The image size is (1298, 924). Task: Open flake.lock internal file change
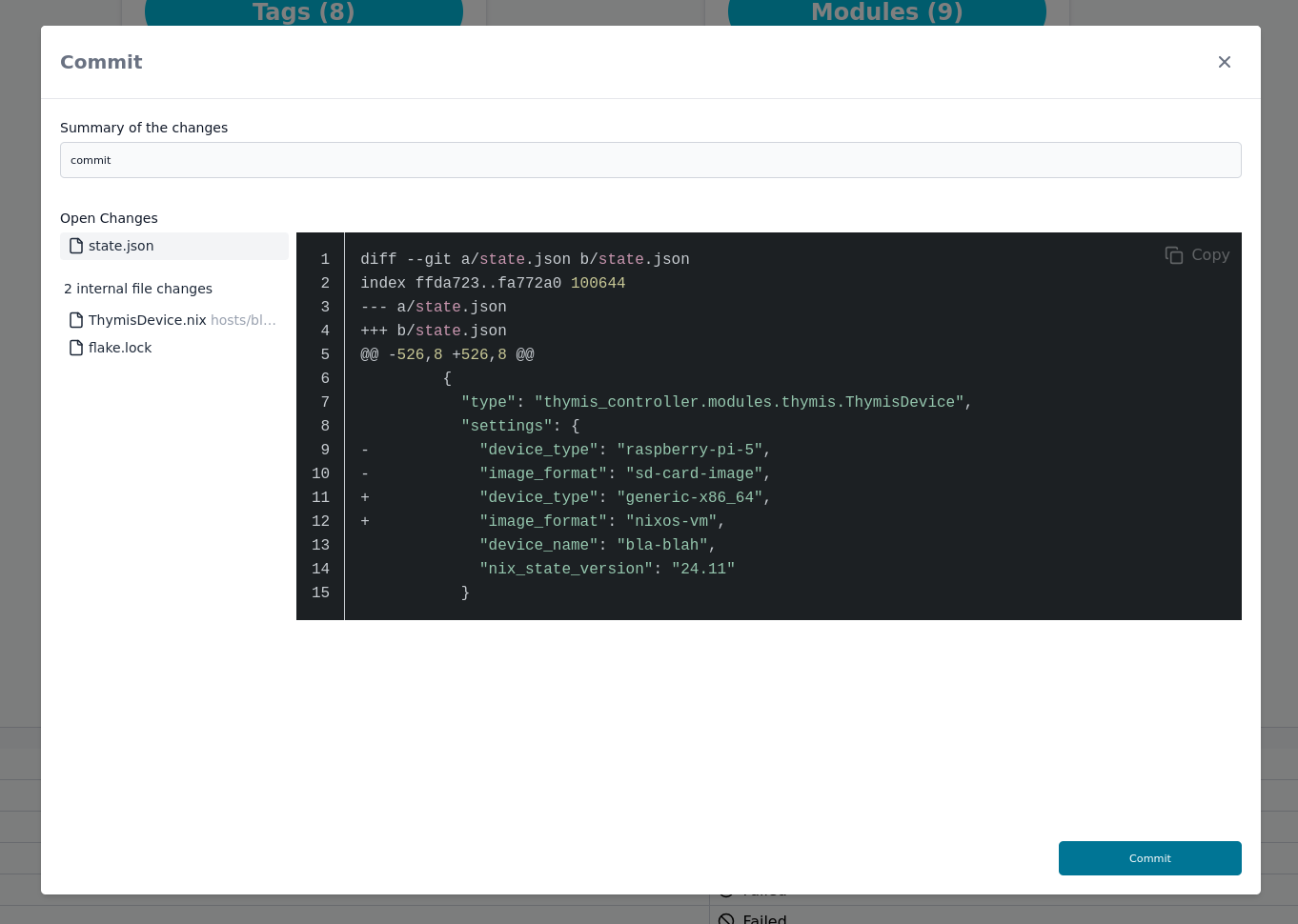click(174, 348)
